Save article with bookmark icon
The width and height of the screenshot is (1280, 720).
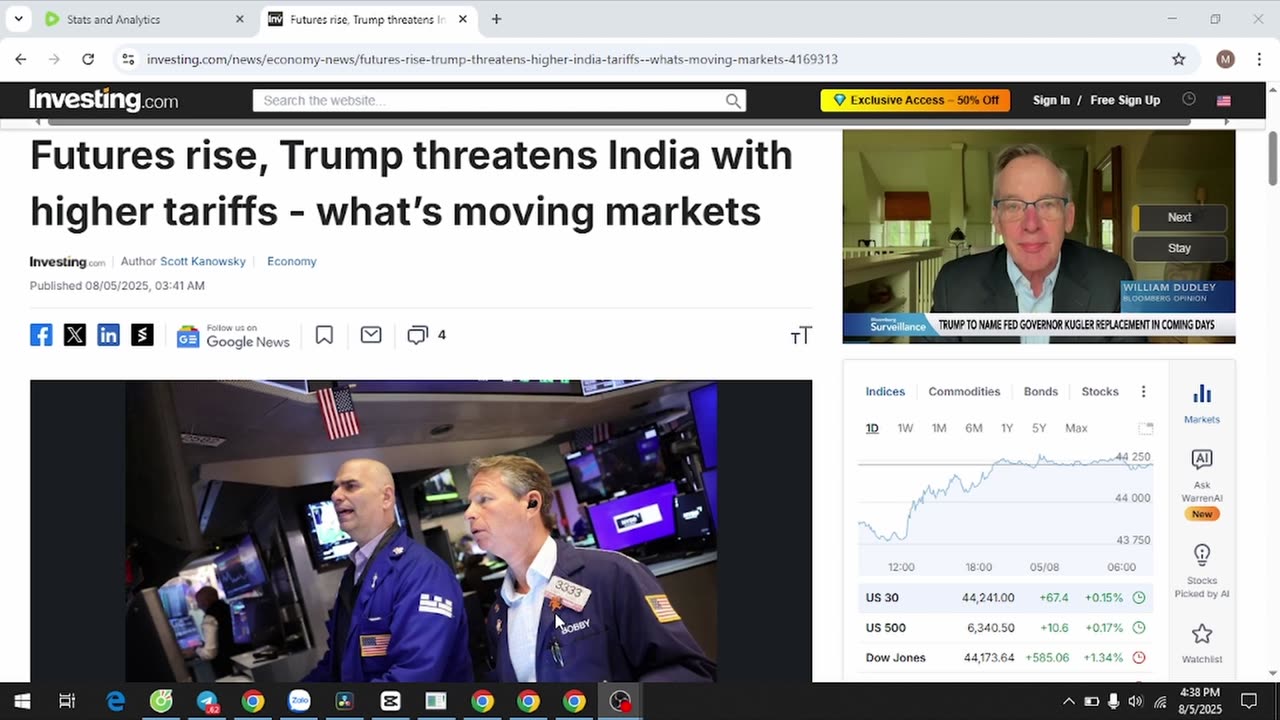[324, 335]
